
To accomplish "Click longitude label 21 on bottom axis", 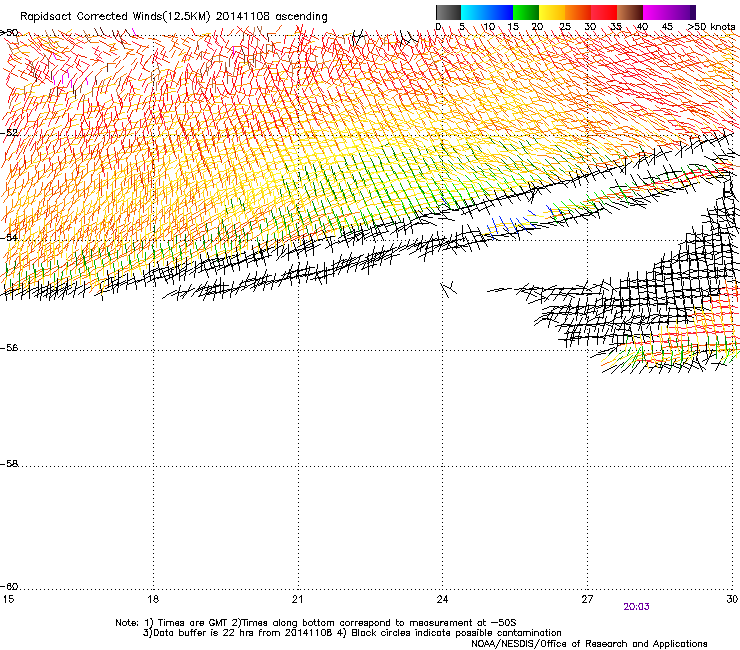I will coord(297,599).
